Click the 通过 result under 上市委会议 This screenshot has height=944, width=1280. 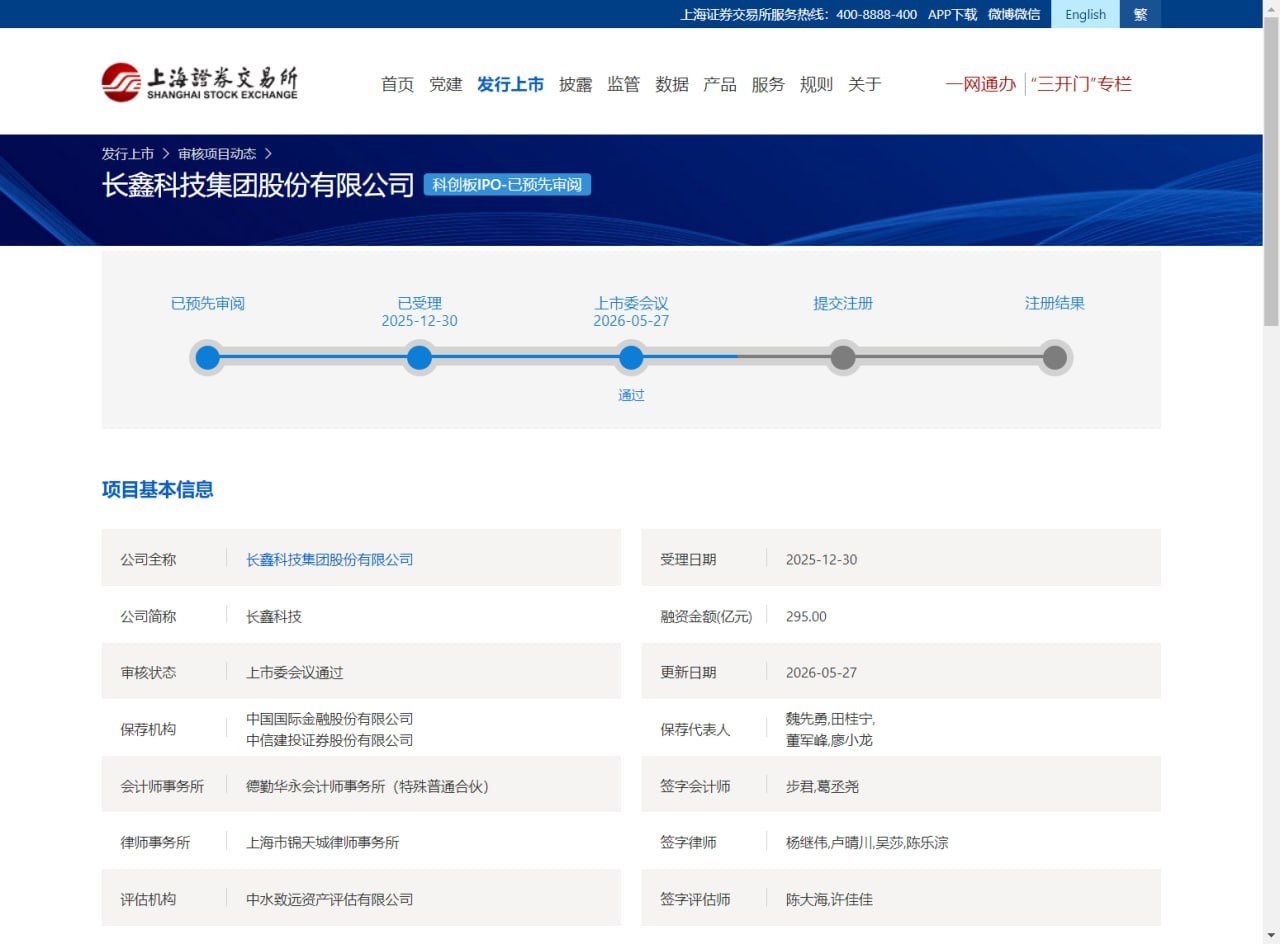[631, 395]
